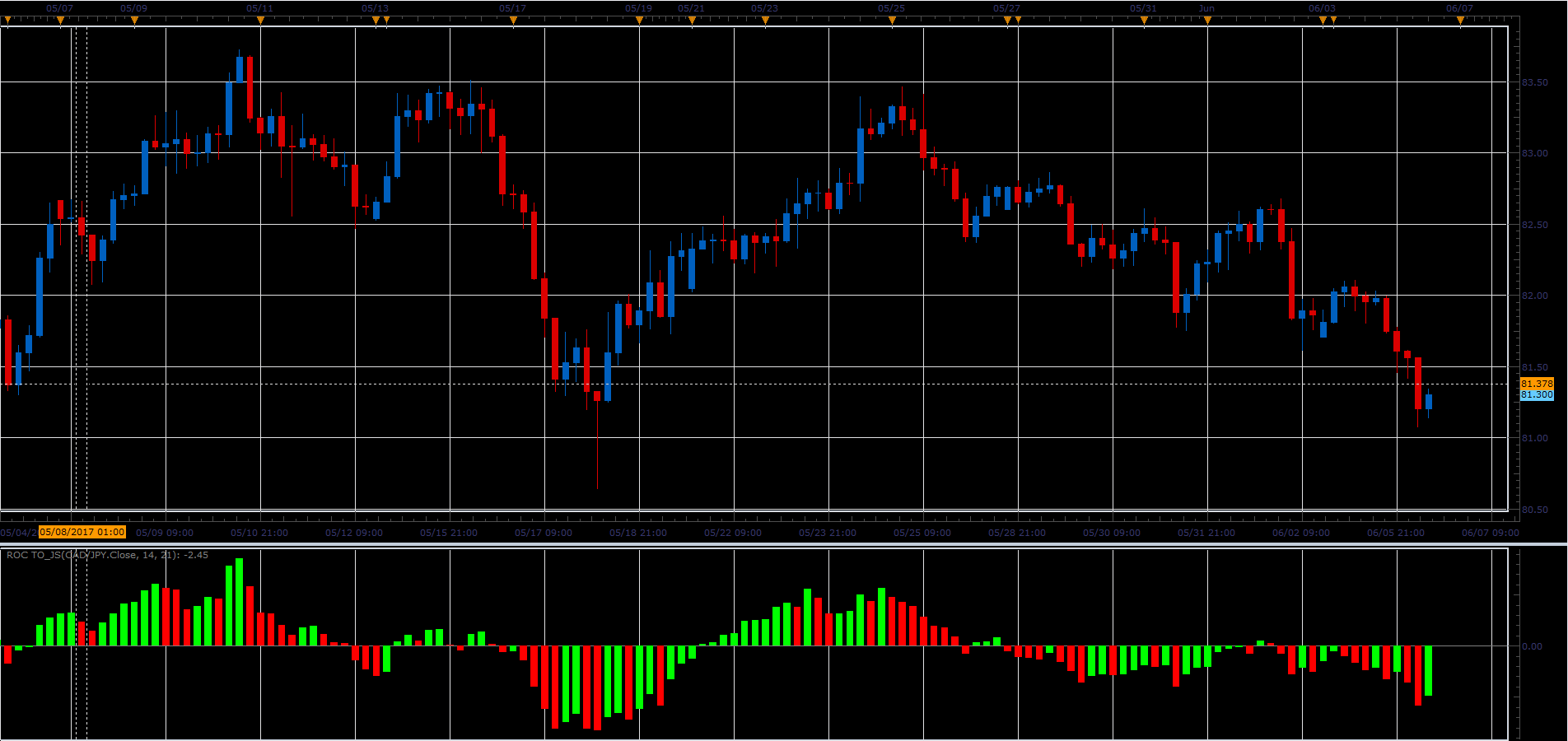Click the 06/03 date label on the top axis
The width and height of the screenshot is (1568, 741).
pyautogui.click(x=1322, y=8)
